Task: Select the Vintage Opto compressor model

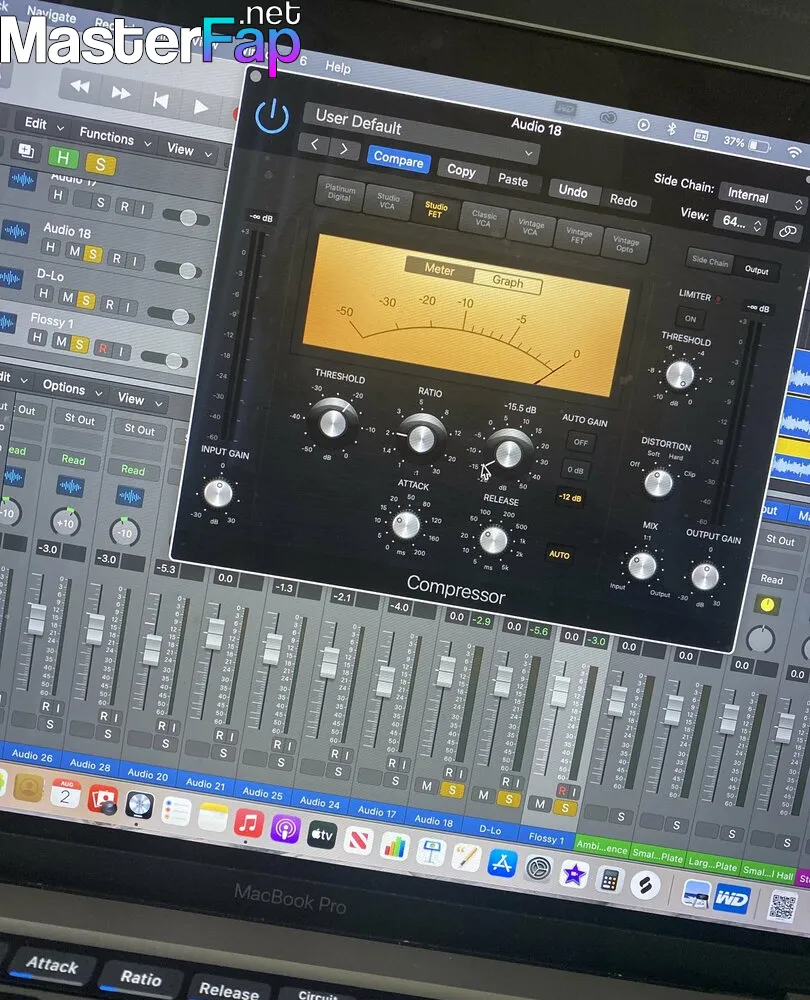Action: [x=626, y=245]
